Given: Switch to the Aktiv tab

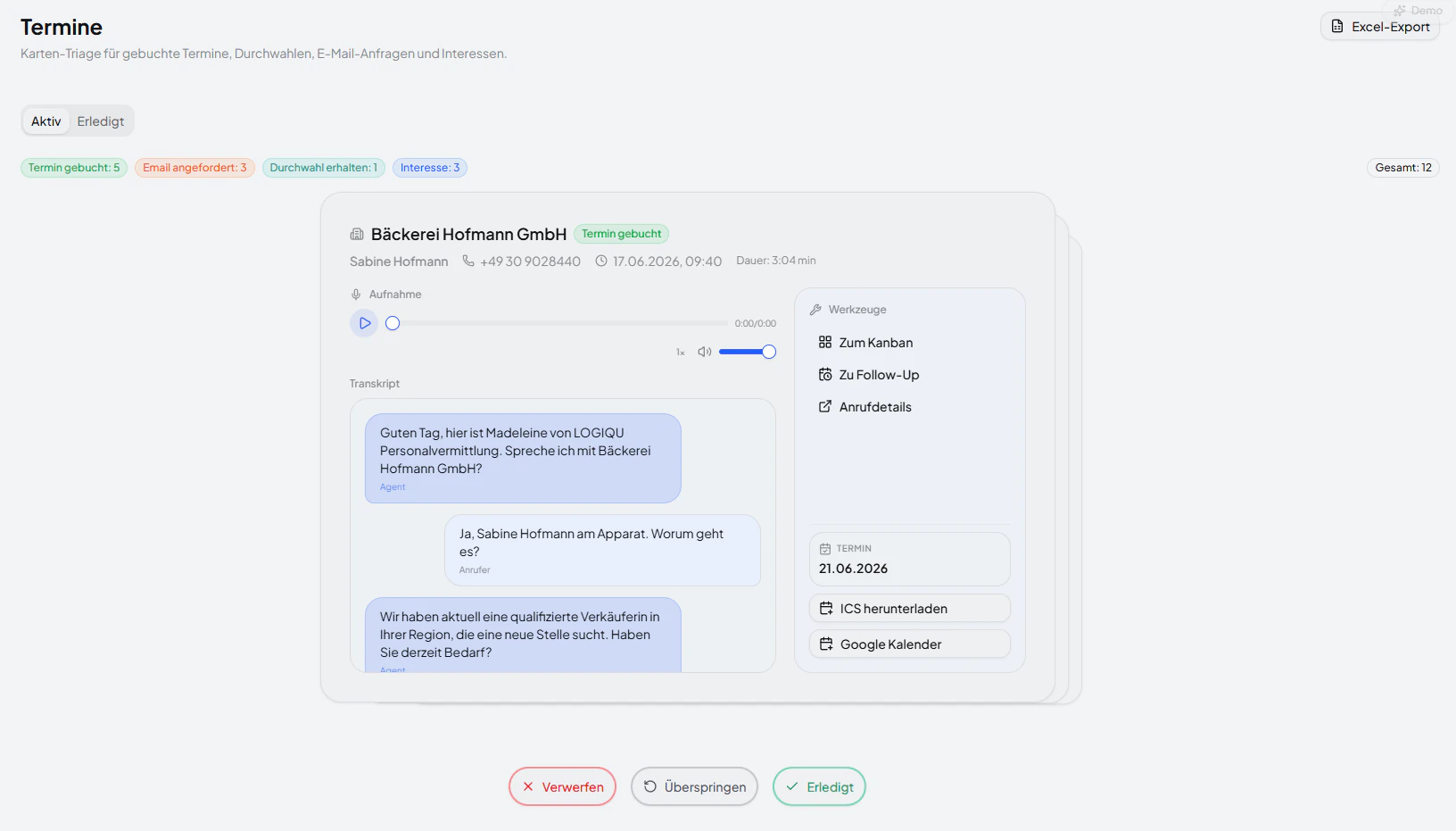Looking at the screenshot, I should click(46, 121).
